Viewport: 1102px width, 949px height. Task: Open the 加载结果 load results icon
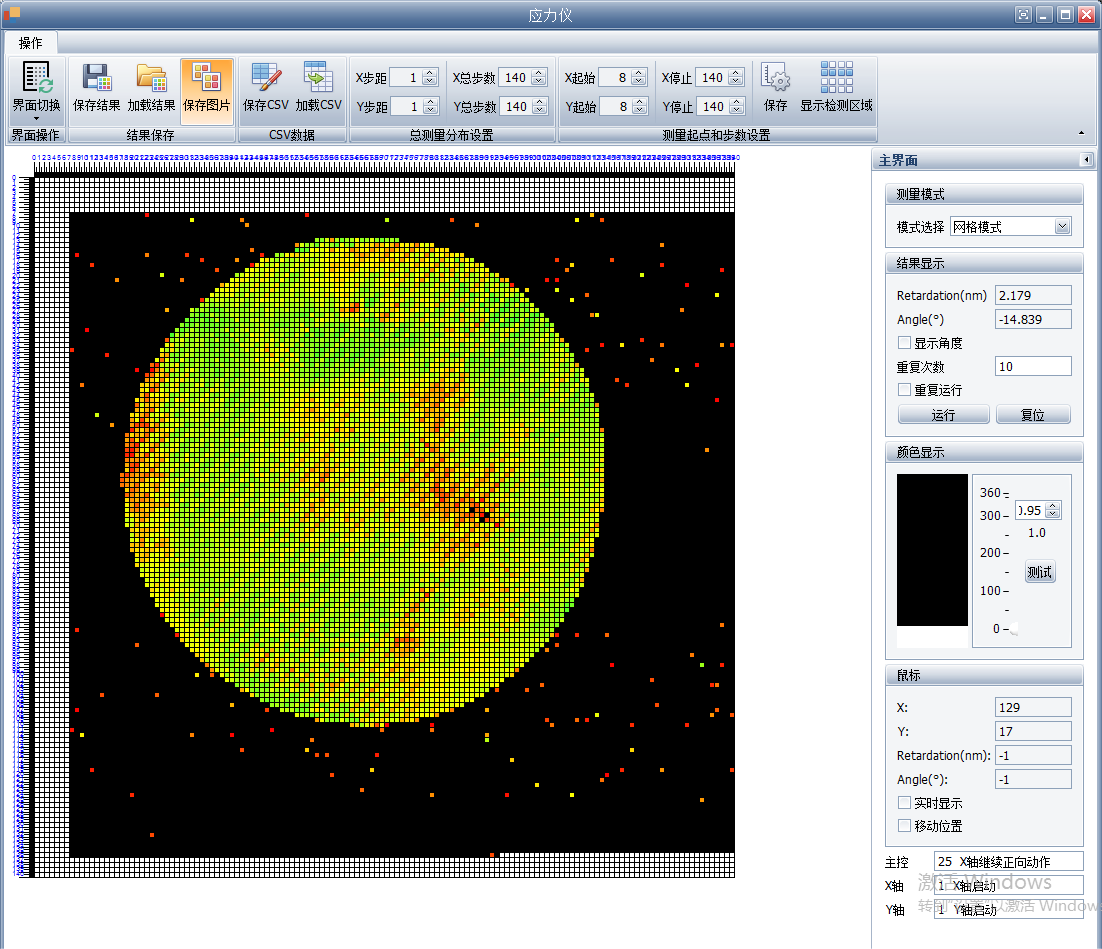coord(151,78)
